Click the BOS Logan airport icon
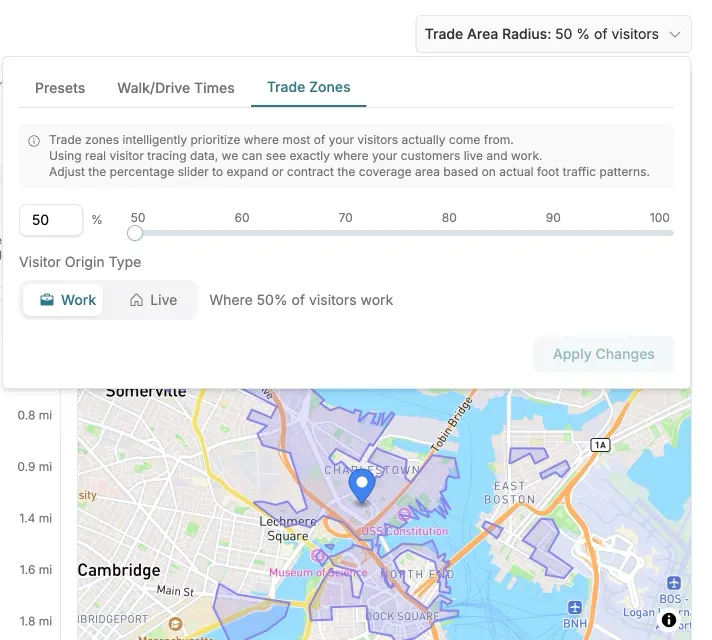Screen dimensions: 712x640 pos(674,582)
